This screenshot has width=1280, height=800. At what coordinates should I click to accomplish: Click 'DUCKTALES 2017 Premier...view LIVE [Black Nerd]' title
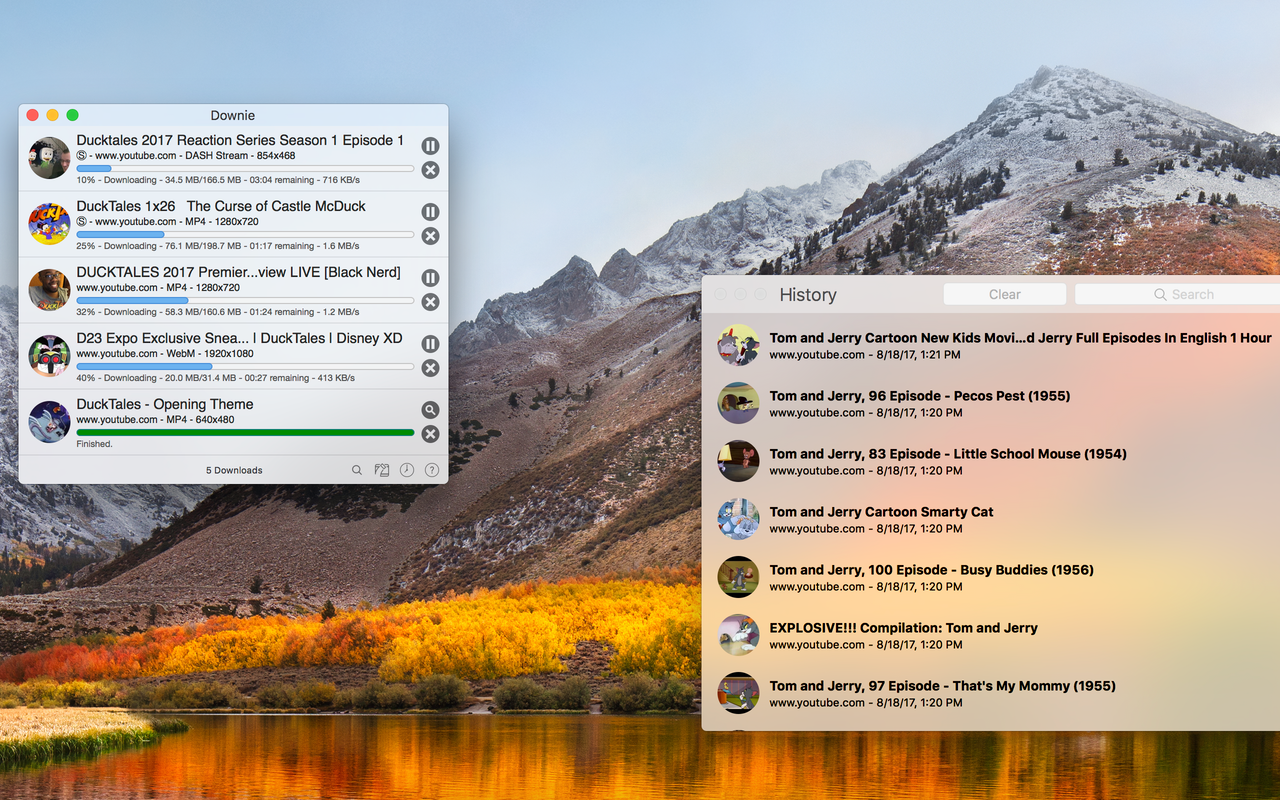coord(238,272)
